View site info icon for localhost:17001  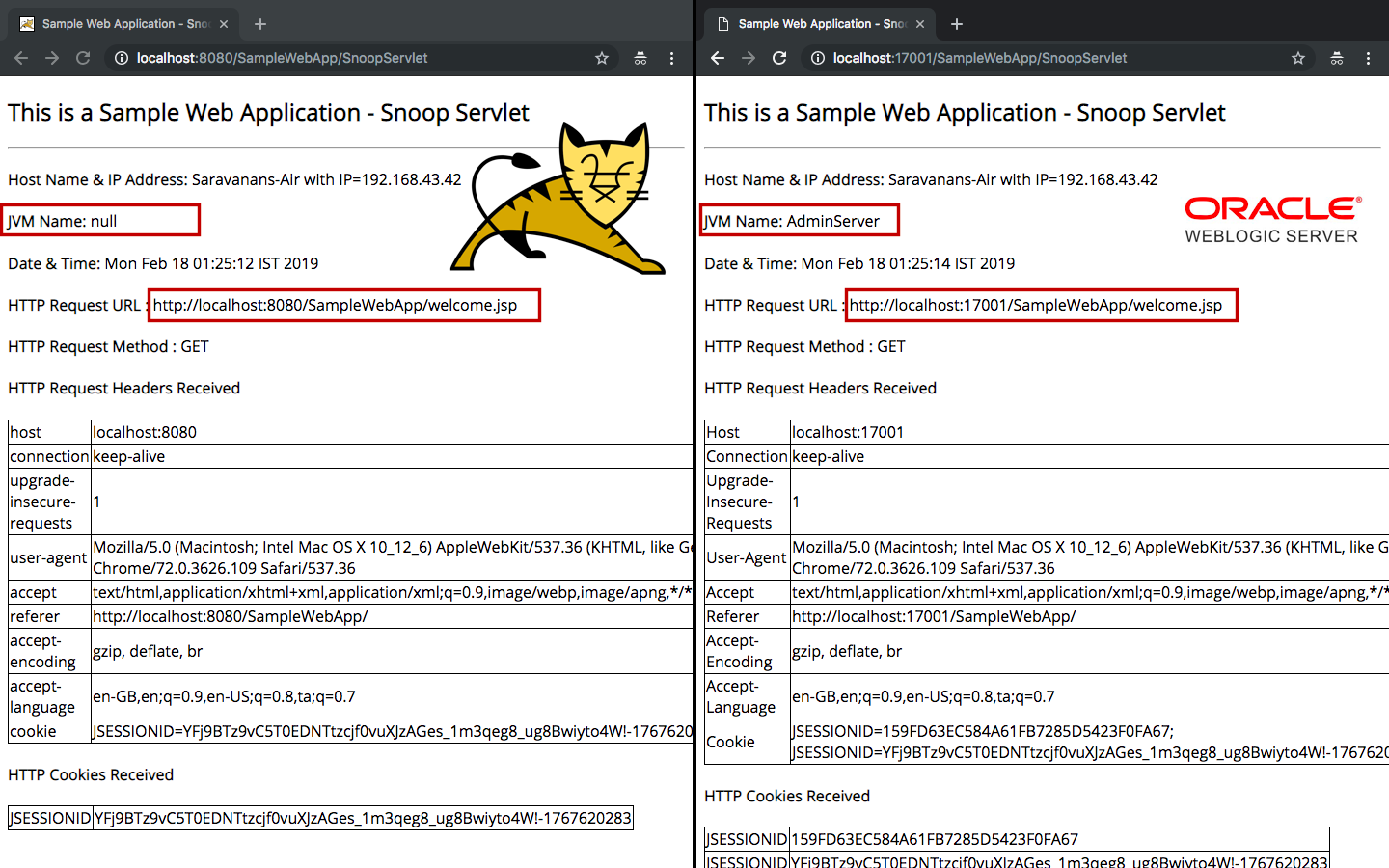818,58
